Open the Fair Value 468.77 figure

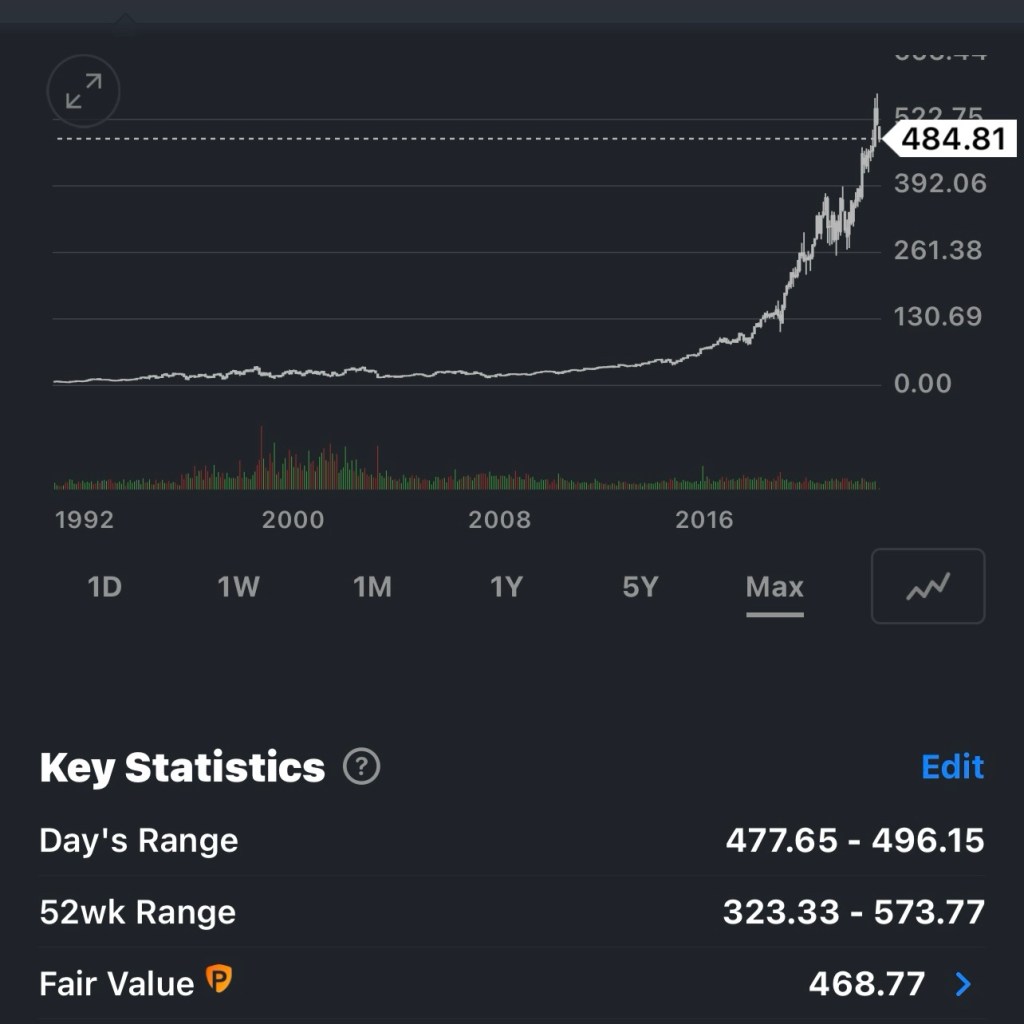pos(866,984)
